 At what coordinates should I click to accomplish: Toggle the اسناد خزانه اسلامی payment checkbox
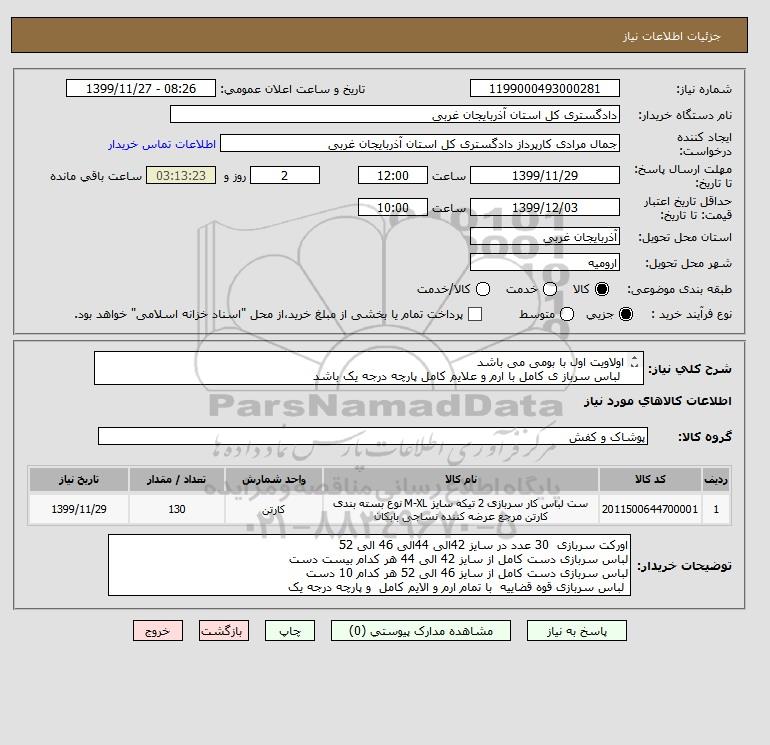(x=475, y=314)
